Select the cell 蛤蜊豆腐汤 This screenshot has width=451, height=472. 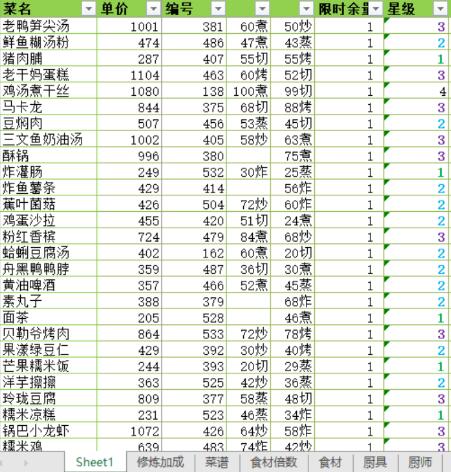tap(48, 253)
